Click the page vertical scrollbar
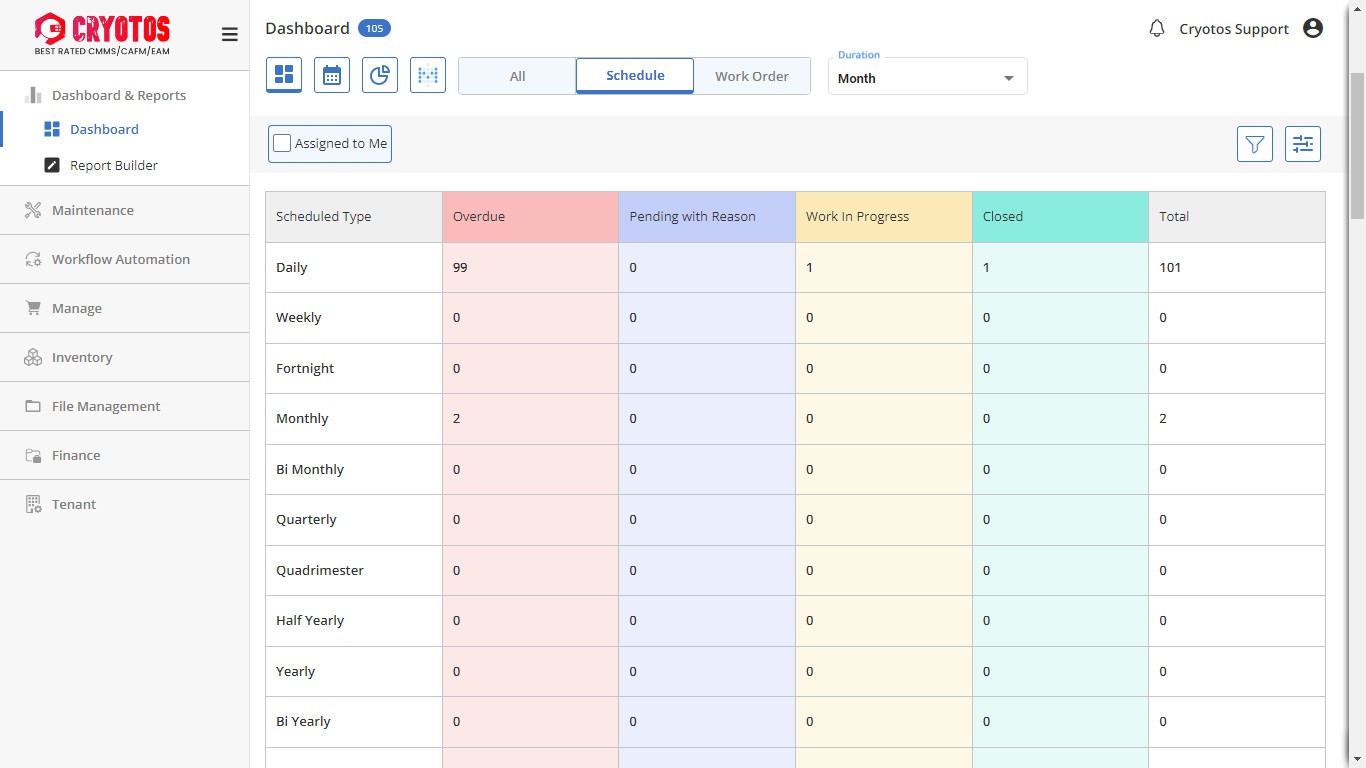The width and height of the screenshot is (1366, 768). [x=1357, y=145]
